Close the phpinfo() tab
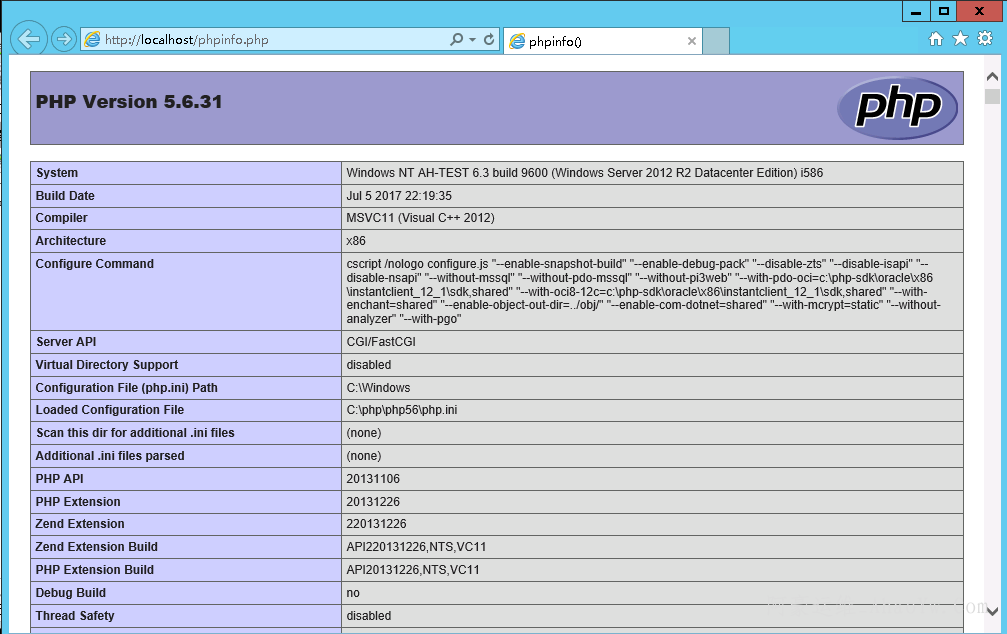Viewport: 1007px width, 634px height. pos(692,41)
